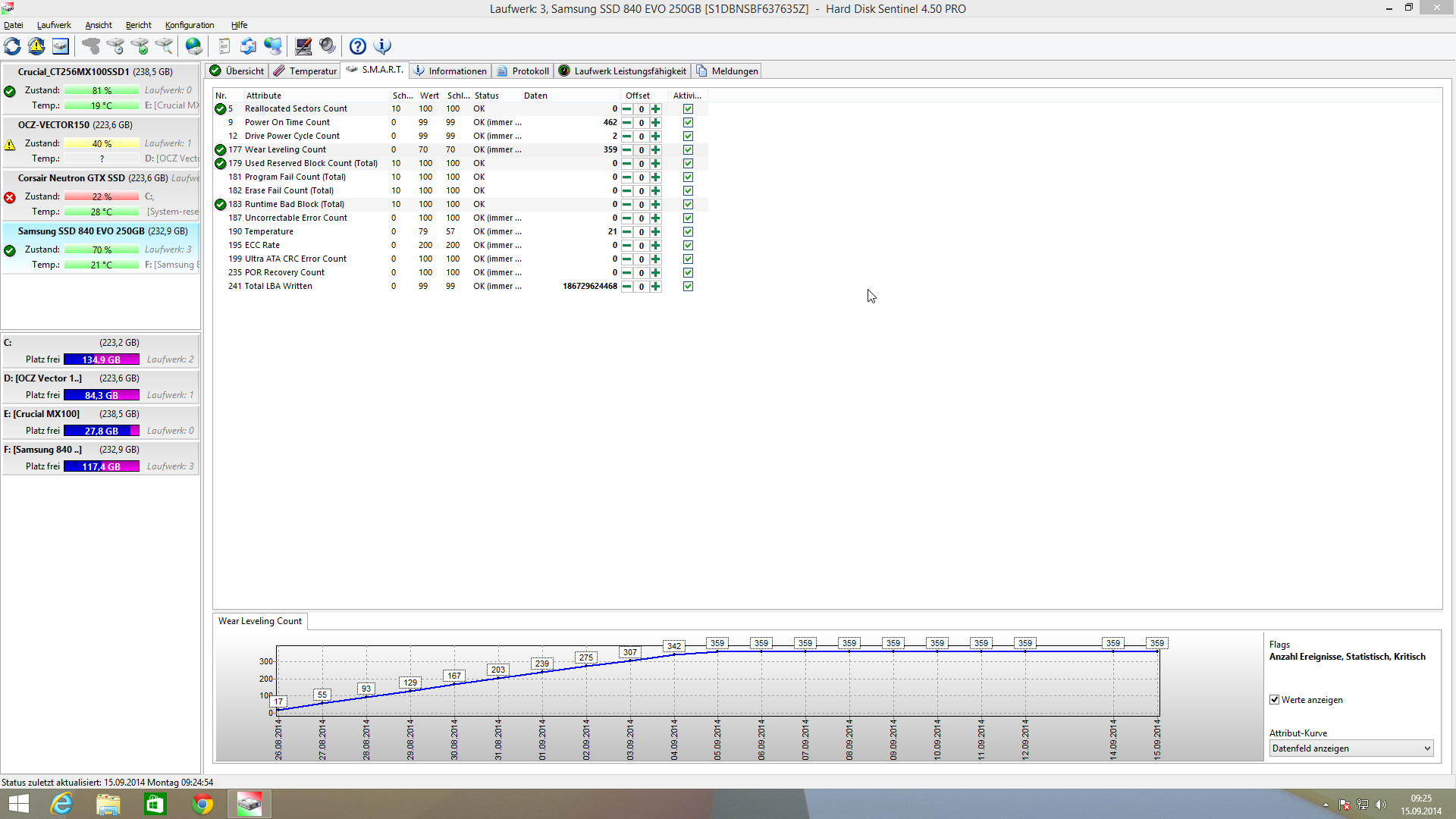Open the Ansicht menu

99,25
